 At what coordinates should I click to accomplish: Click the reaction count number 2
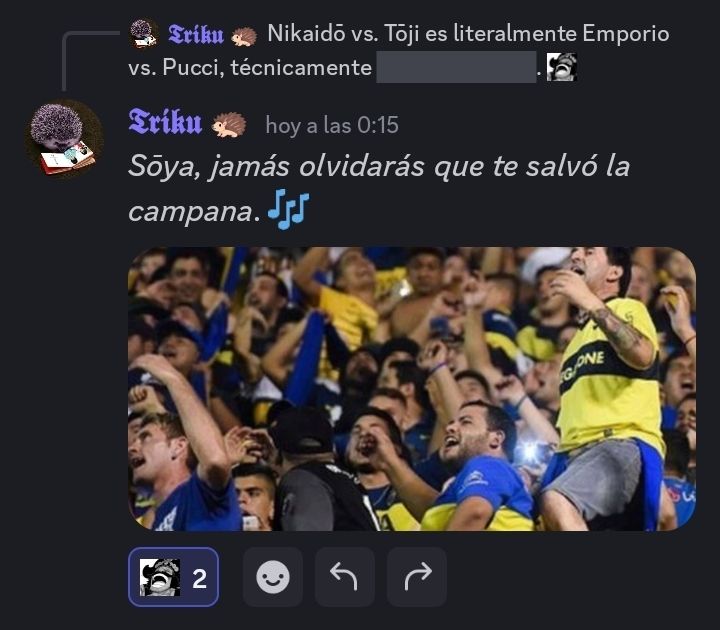click(x=199, y=579)
